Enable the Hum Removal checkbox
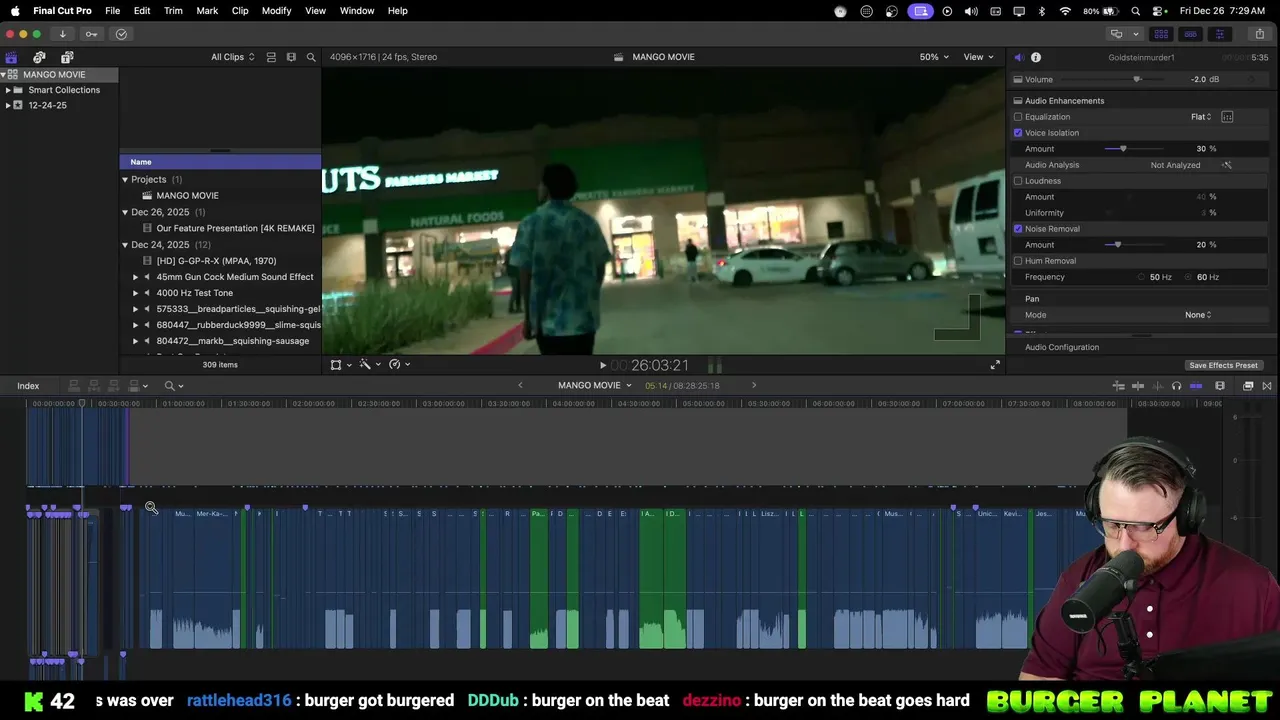 1018,261
